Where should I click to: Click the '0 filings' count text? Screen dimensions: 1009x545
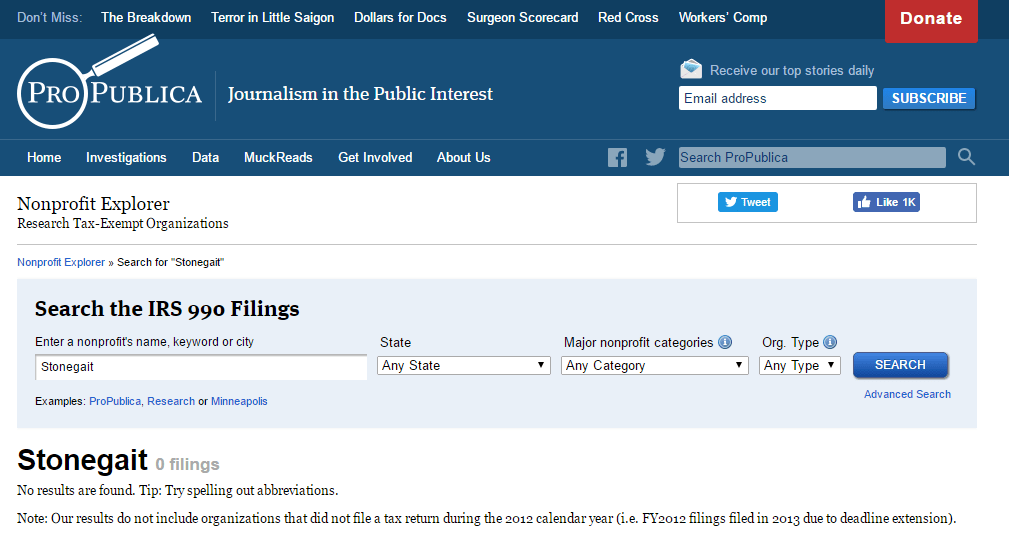point(187,465)
